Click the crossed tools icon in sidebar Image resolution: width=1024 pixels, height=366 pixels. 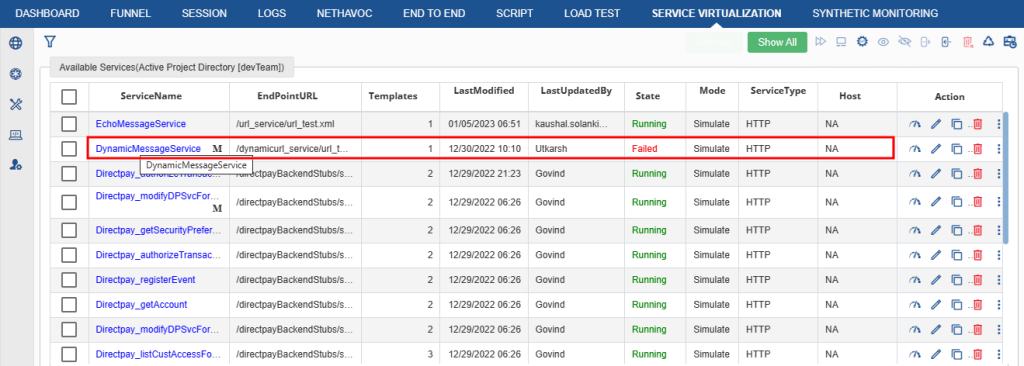pyautogui.click(x=16, y=105)
